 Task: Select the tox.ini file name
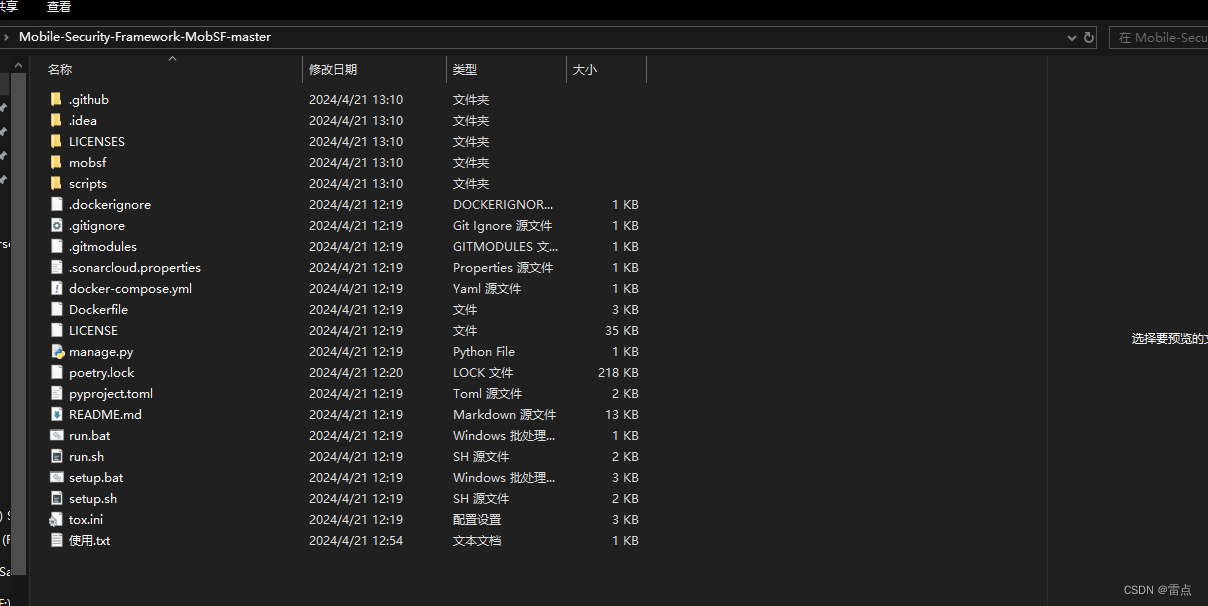point(86,519)
